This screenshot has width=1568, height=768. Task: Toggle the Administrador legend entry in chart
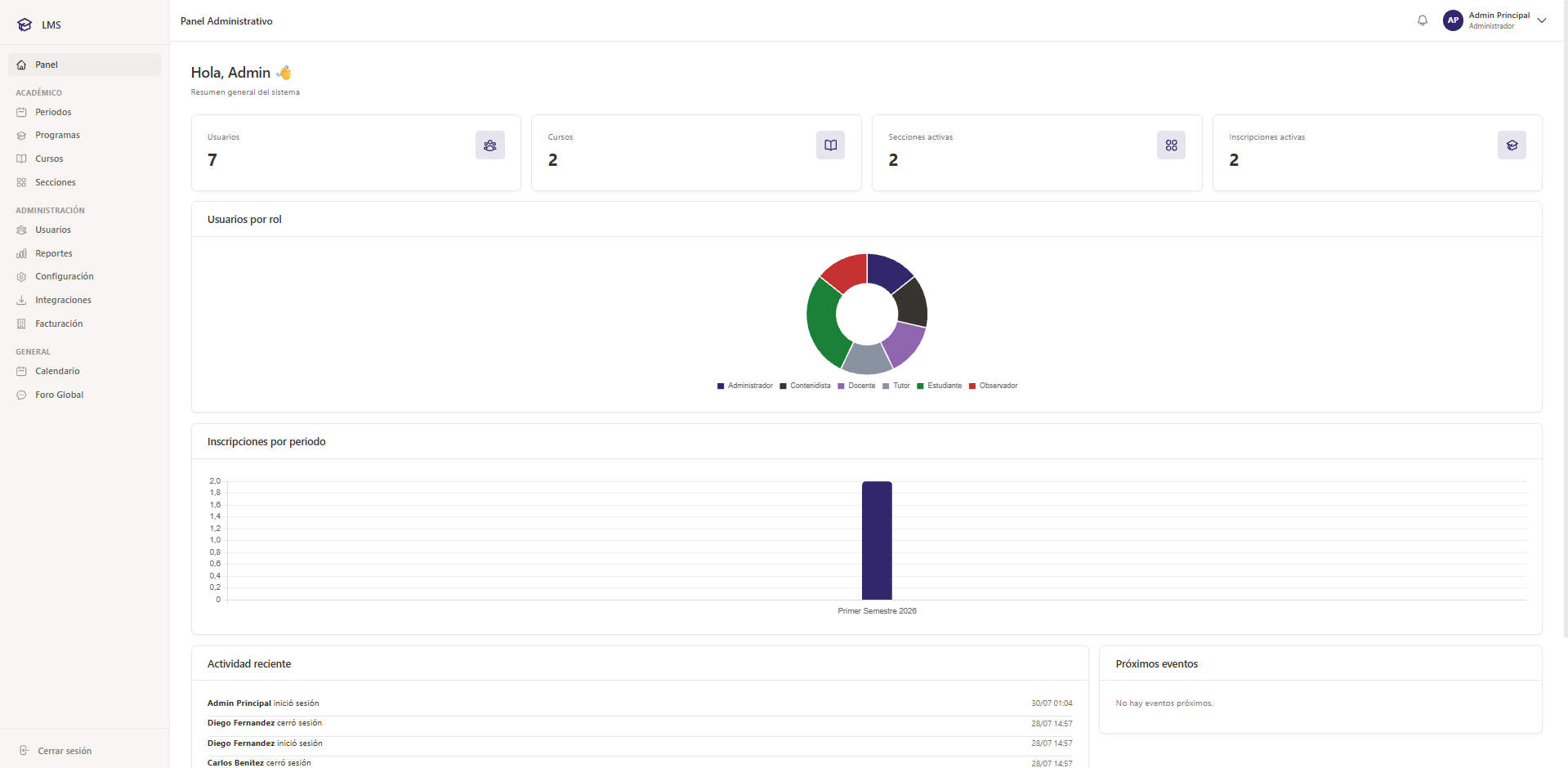click(x=744, y=386)
